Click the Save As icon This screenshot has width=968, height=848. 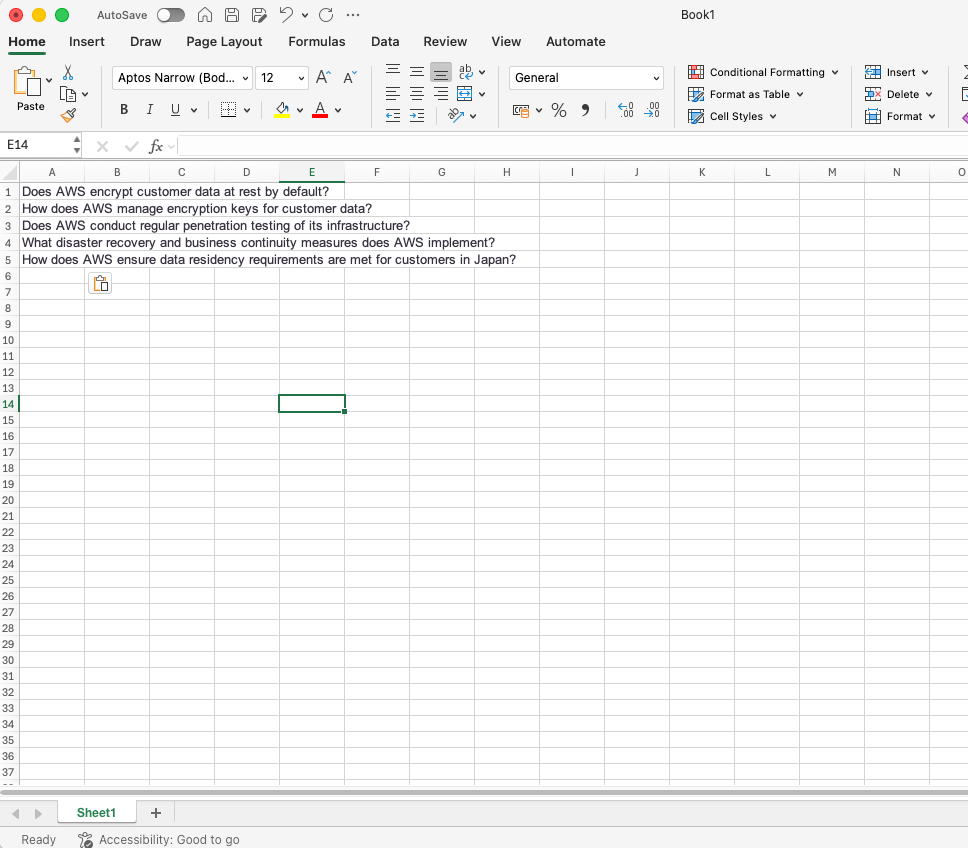pyautogui.click(x=259, y=15)
